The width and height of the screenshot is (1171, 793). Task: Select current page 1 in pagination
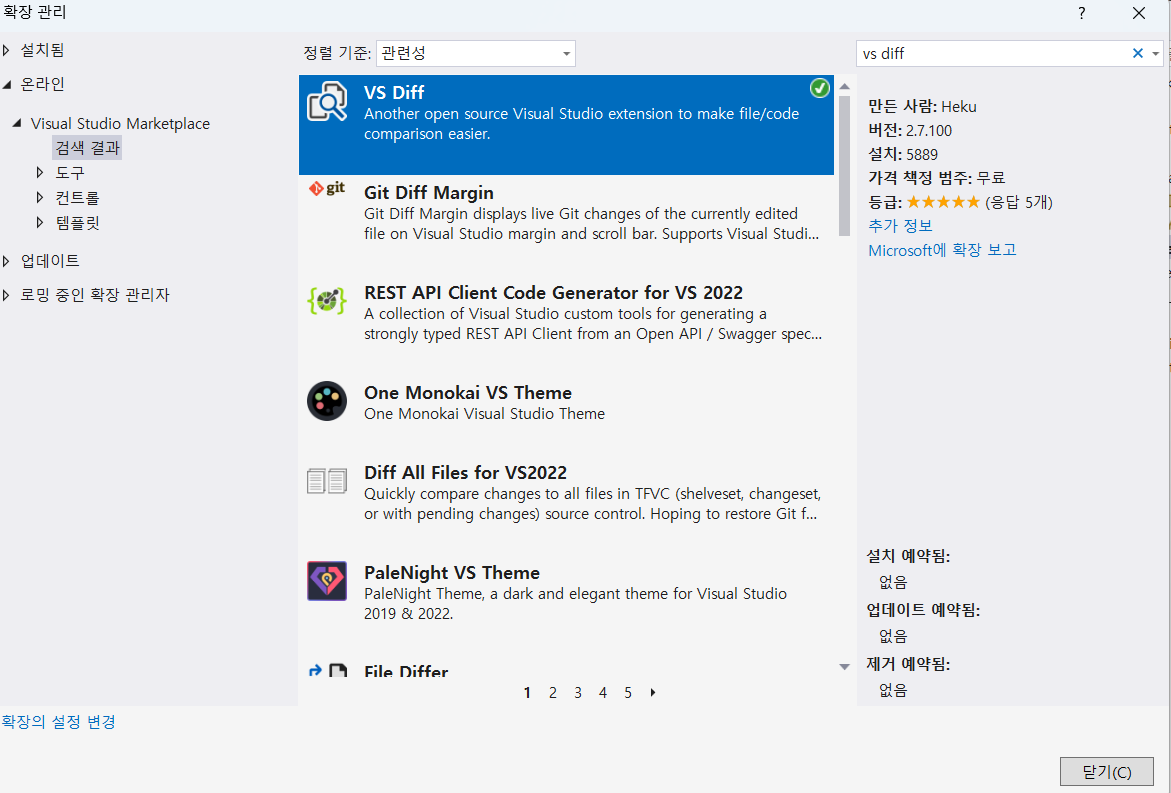click(527, 693)
